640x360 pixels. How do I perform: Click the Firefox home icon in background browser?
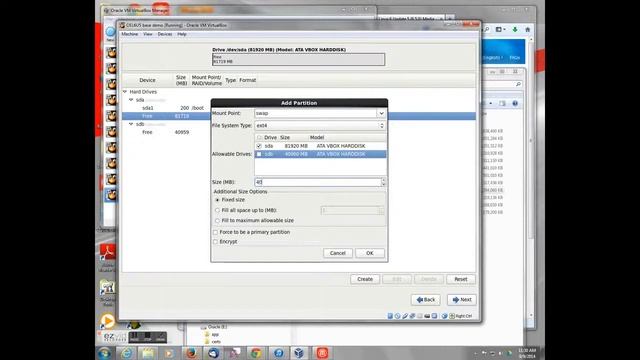527,29
